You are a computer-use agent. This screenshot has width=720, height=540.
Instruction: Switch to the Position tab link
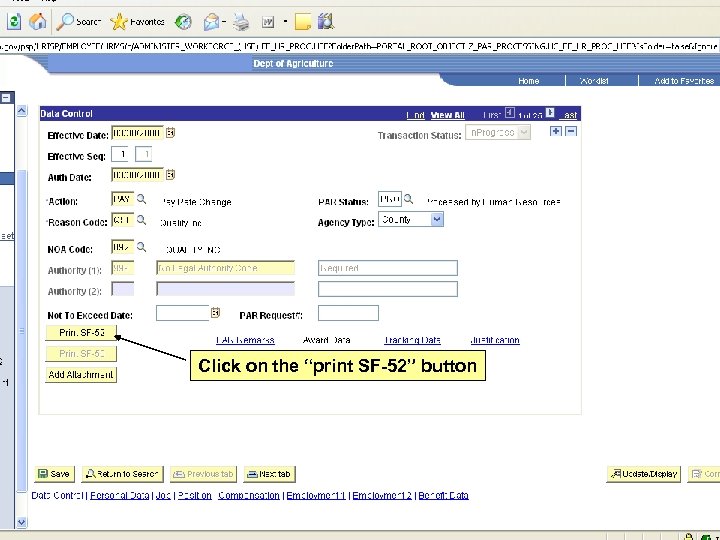pyautogui.click(x=195, y=495)
